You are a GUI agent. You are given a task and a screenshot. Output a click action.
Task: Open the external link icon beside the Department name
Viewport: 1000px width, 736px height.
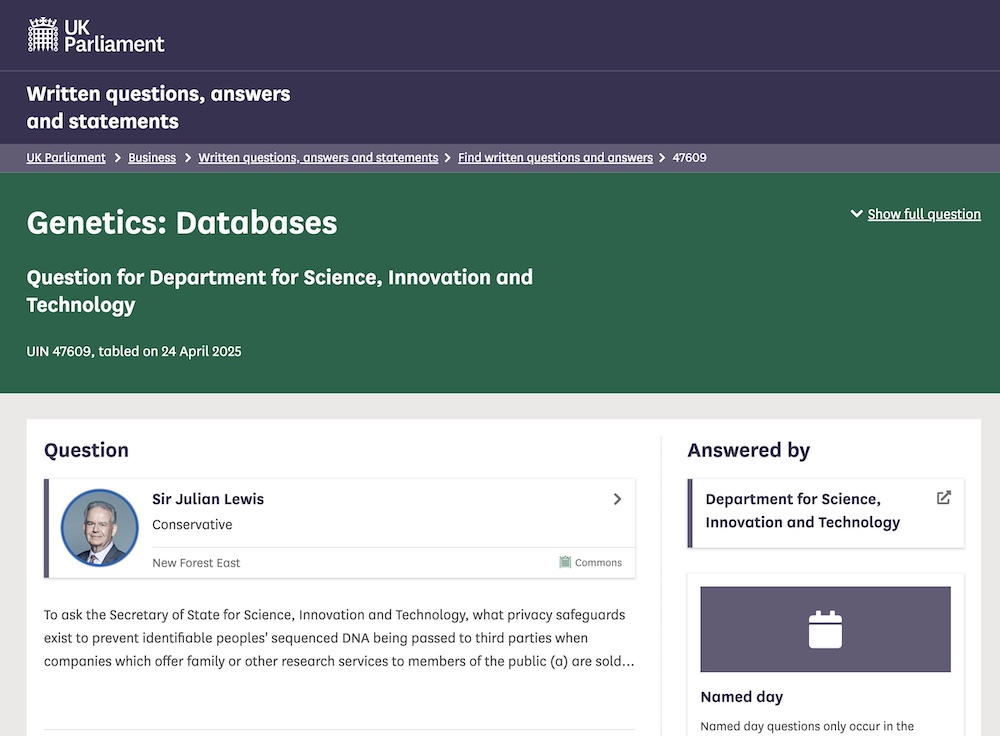click(x=944, y=496)
